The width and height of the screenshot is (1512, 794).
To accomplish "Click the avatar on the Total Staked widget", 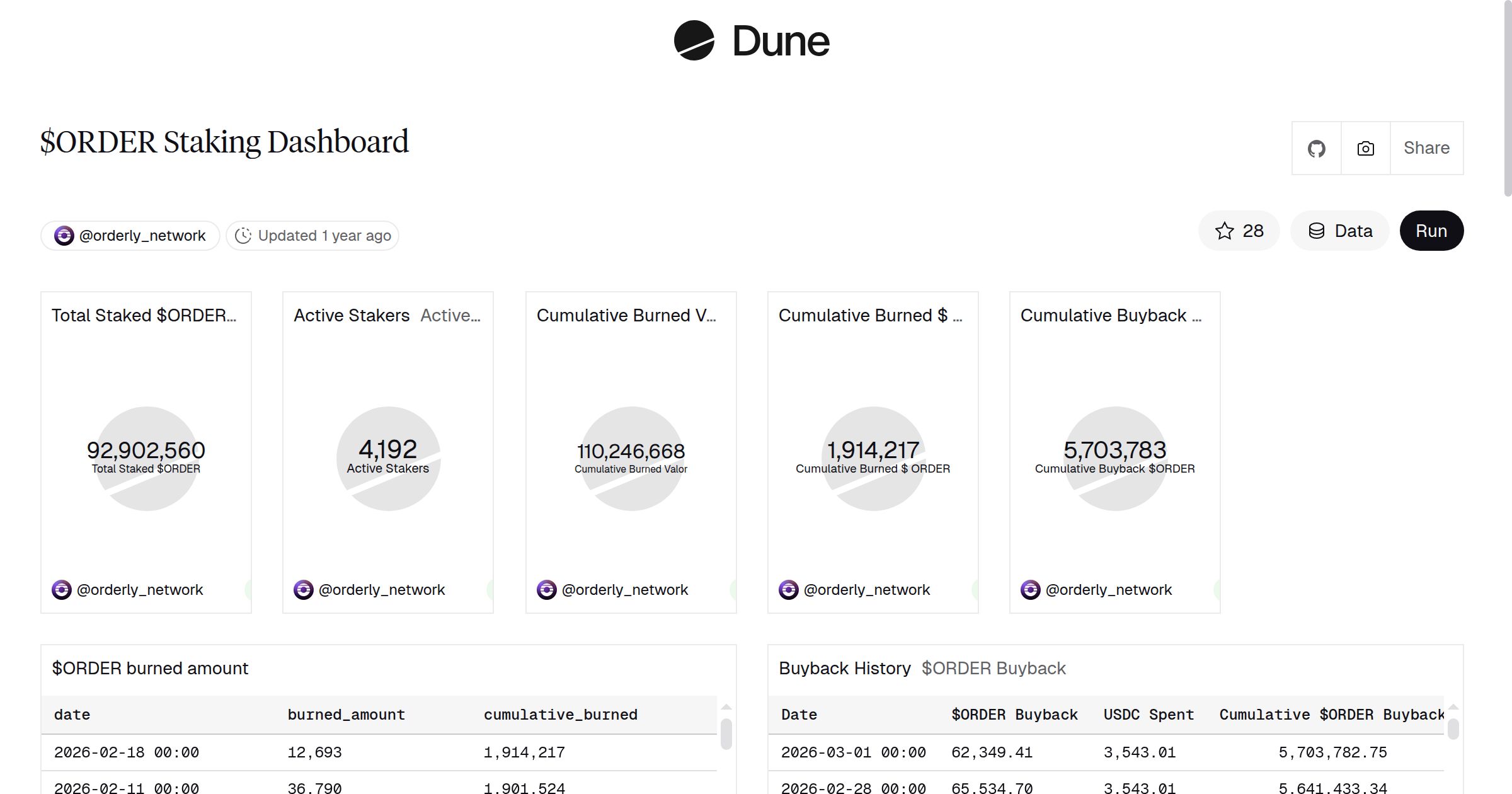I will 62,589.
